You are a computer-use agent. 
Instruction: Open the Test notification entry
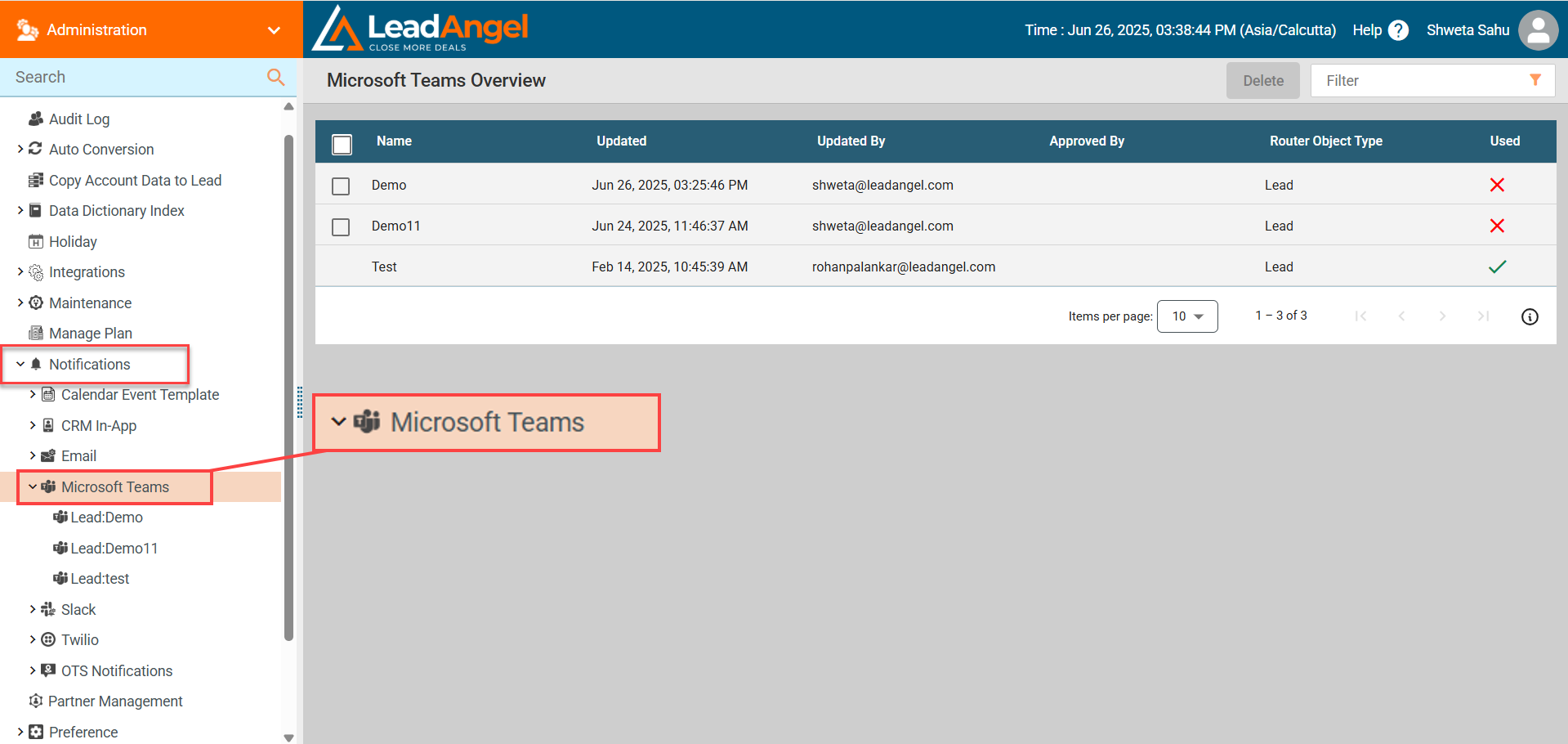click(x=384, y=267)
